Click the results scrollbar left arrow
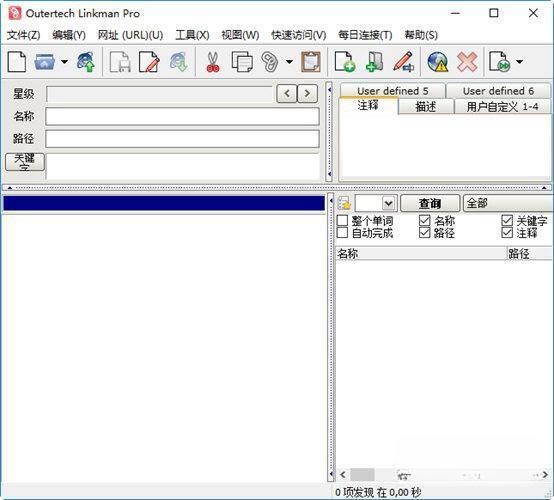 click(343, 475)
